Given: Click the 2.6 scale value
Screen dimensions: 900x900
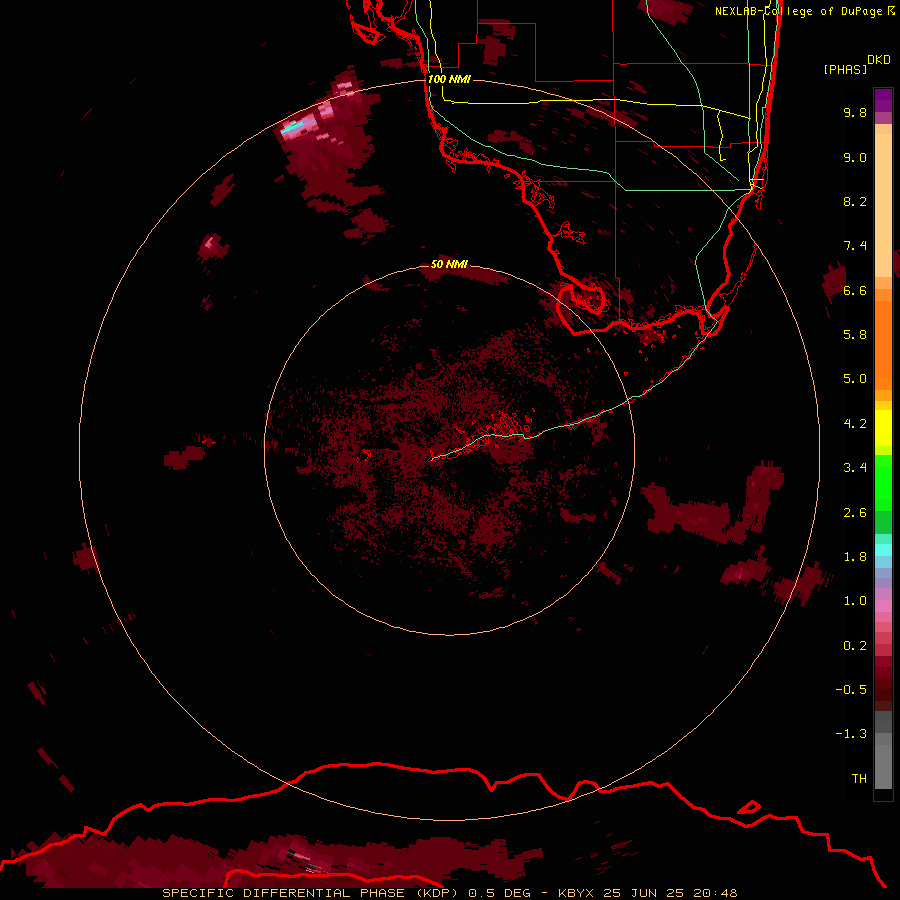Looking at the screenshot, I should (855, 513).
